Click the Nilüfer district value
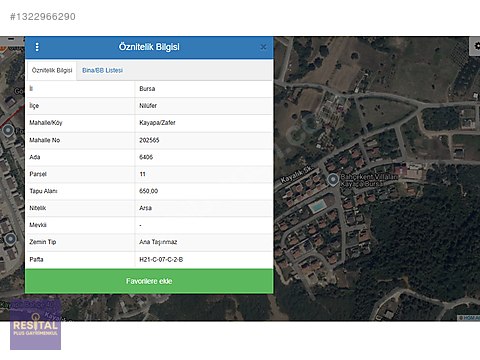Viewport: 480px width, 360px height. [x=148, y=106]
